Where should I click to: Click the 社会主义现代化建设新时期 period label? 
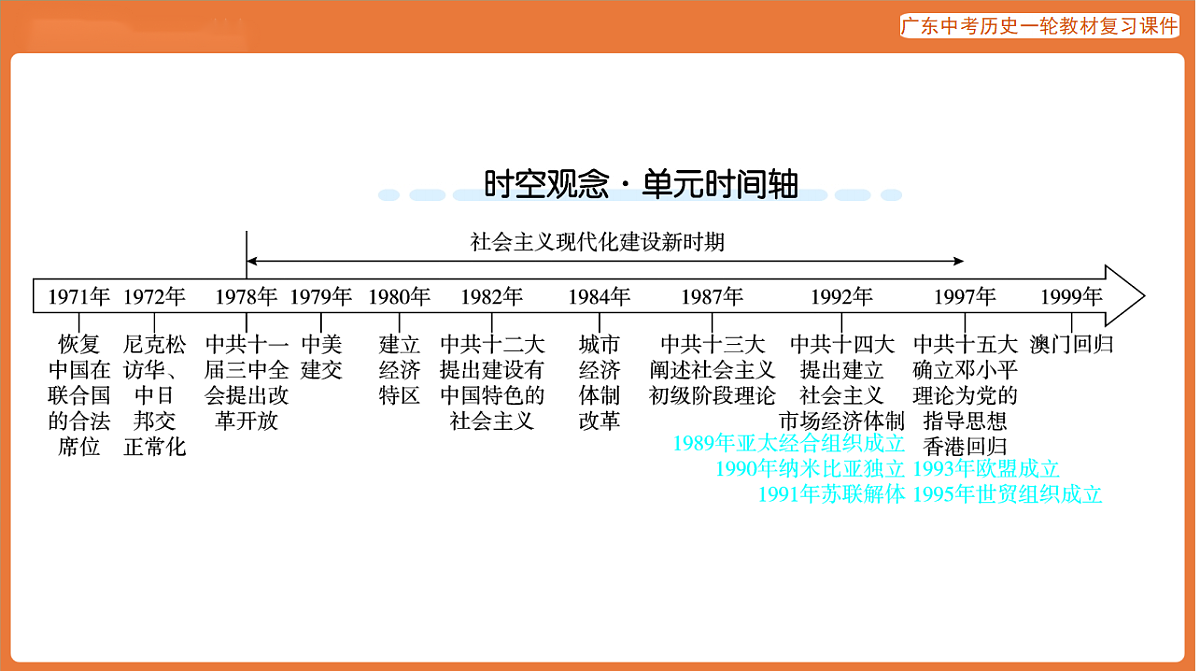597,241
